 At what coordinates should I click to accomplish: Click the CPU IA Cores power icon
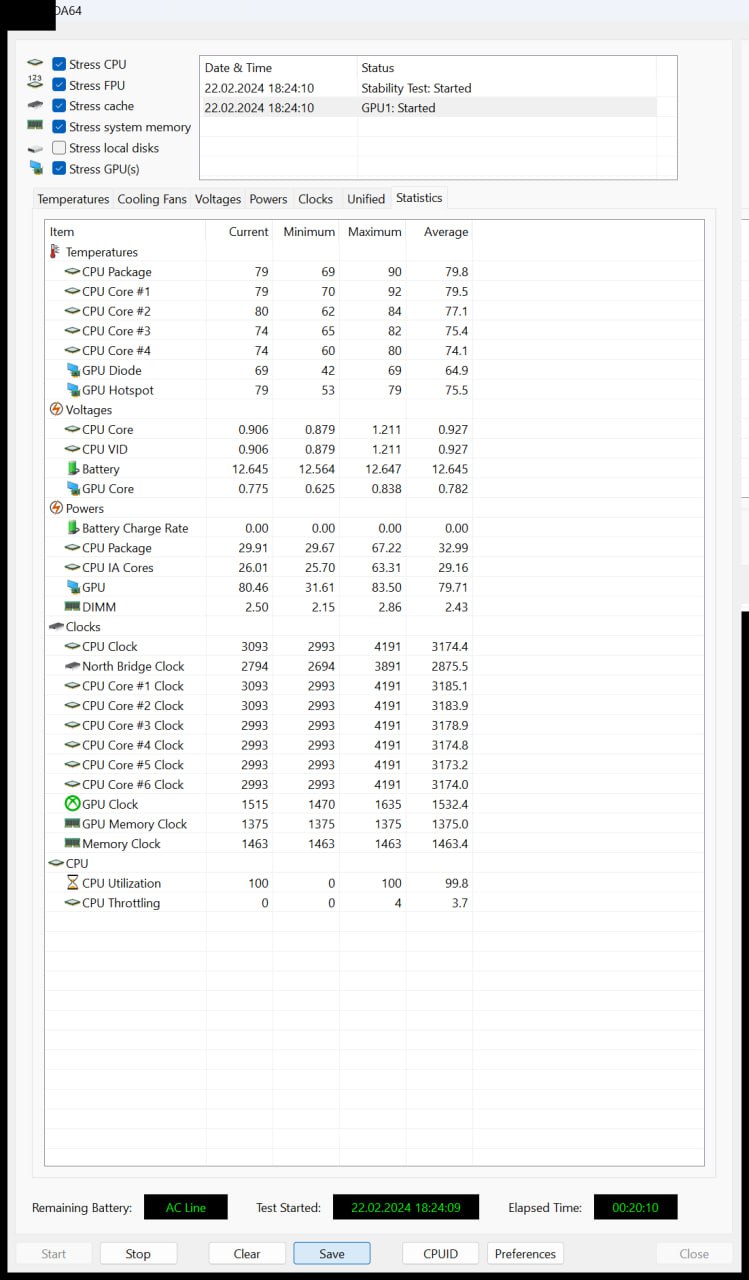click(72, 568)
